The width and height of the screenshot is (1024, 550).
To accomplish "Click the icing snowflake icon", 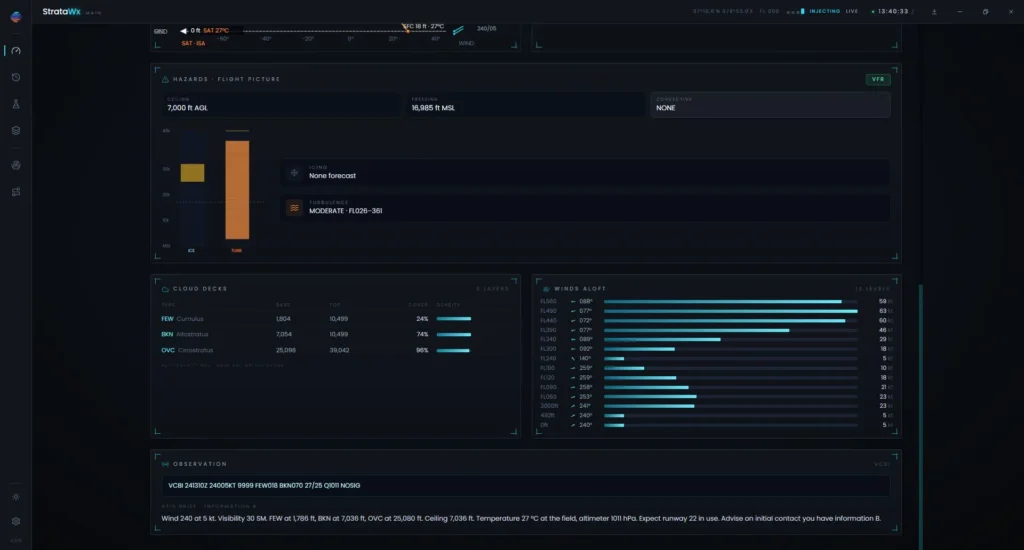I will pos(295,173).
